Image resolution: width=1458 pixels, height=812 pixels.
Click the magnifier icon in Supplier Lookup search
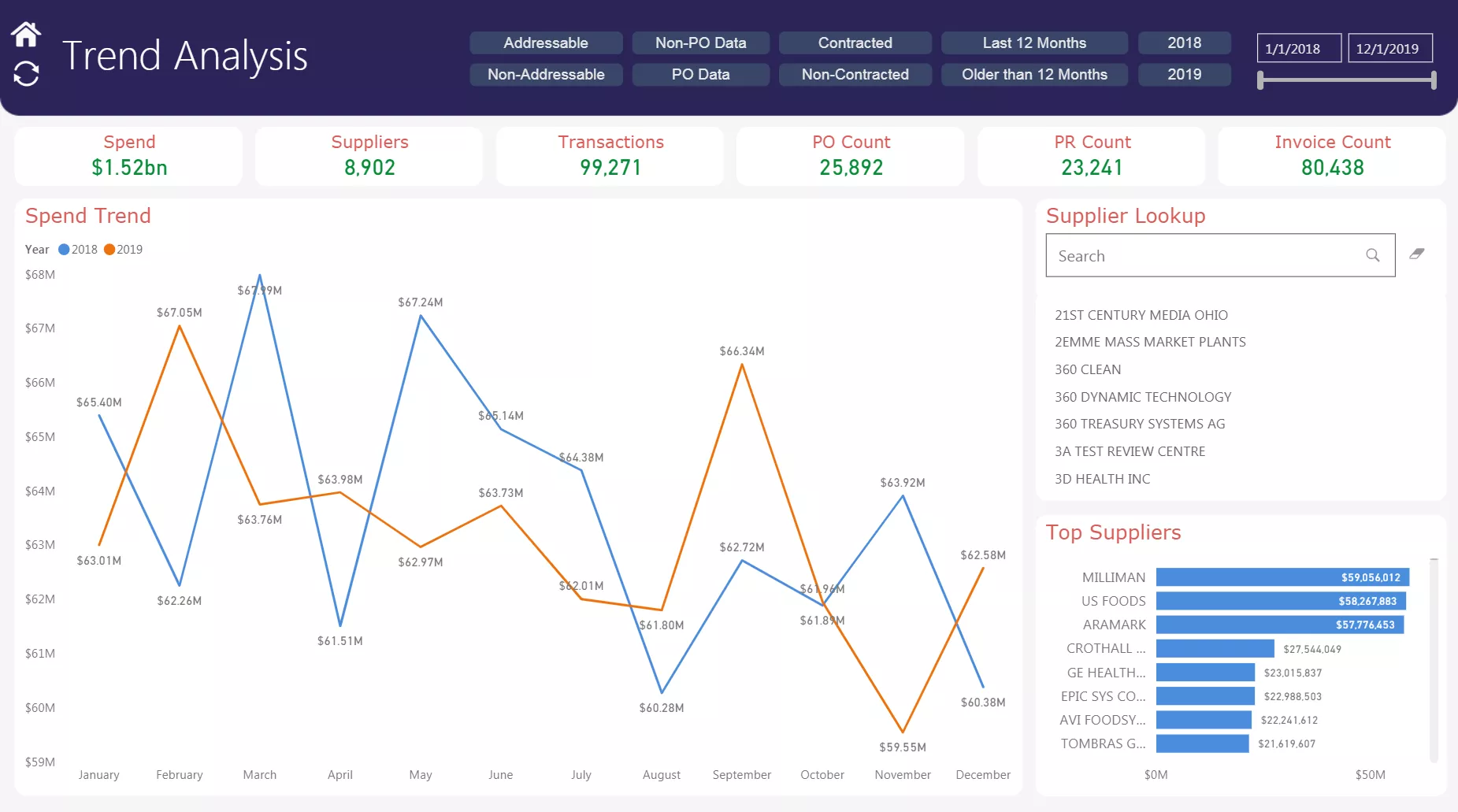[1372, 255]
